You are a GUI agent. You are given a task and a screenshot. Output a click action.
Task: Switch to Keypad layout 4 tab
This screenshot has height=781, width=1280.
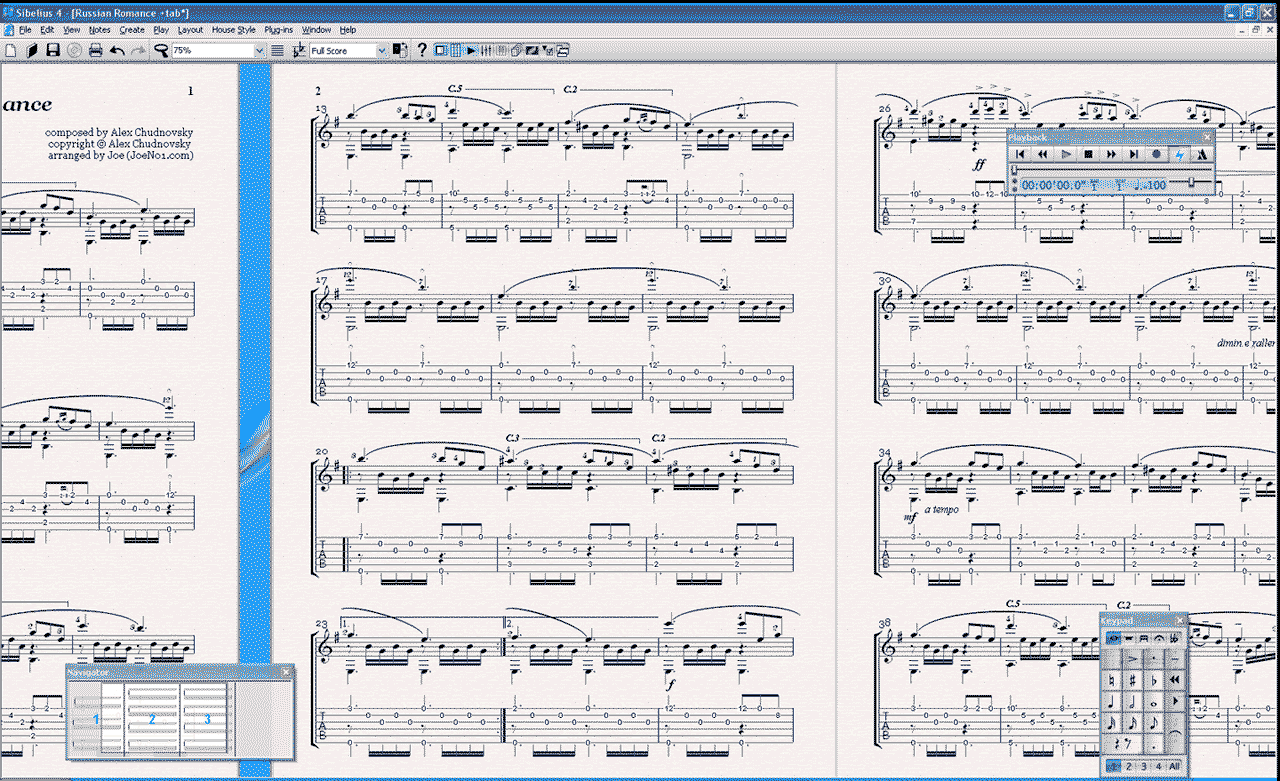click(1158, 766)
